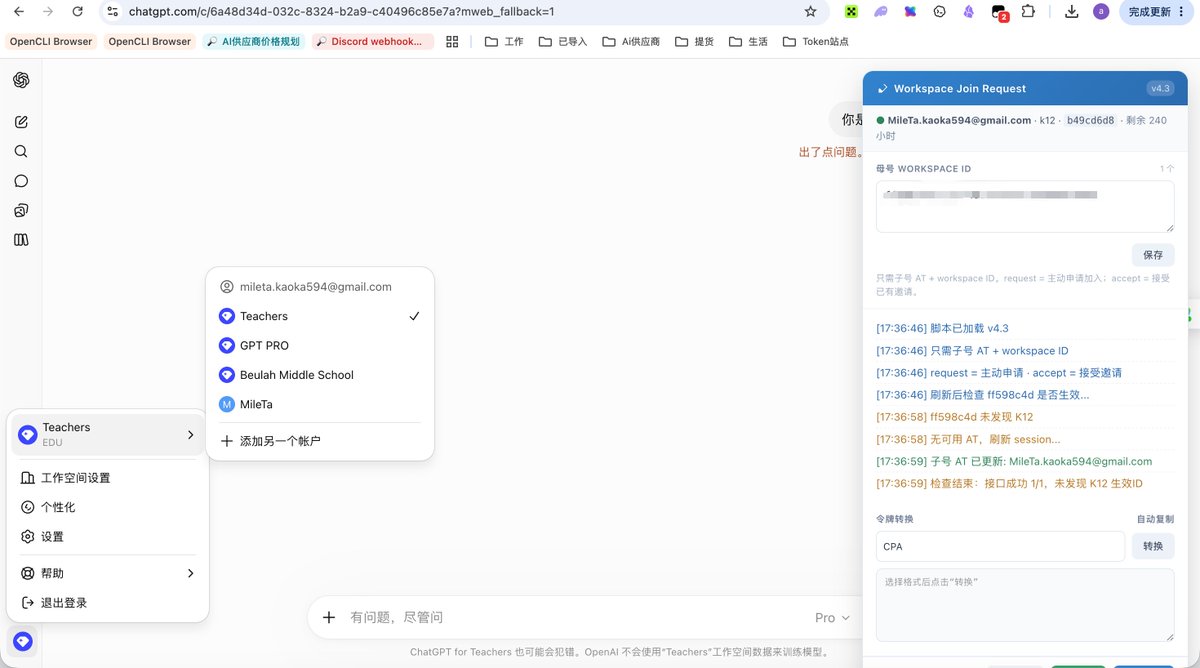Screen dimensions: 1200x668
Task: Click the log line 脚本已加载 v4.3
Action: click(942, 328)
